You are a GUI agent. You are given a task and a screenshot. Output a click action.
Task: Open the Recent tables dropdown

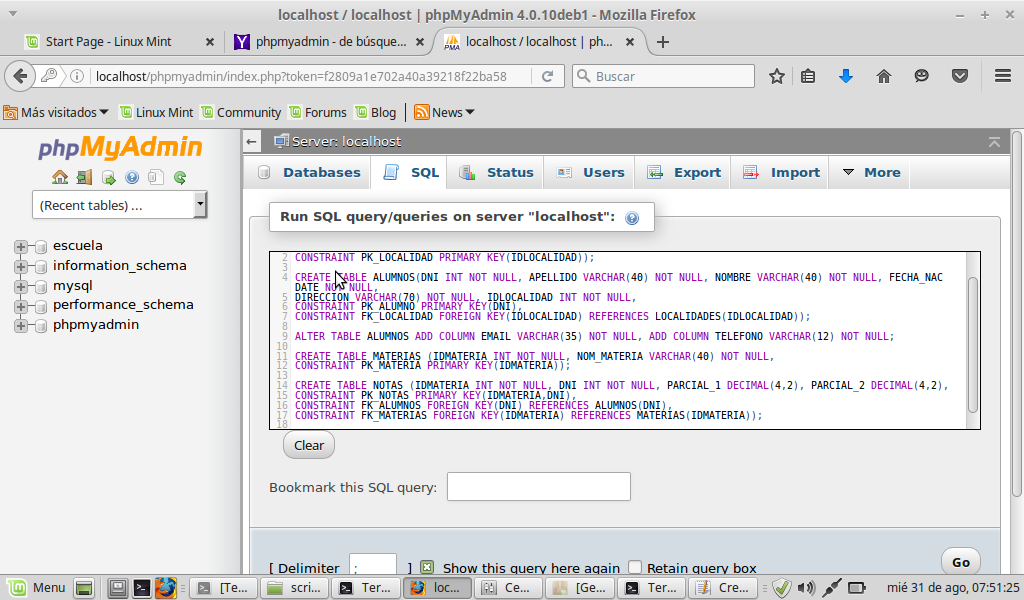click(119, 205)
